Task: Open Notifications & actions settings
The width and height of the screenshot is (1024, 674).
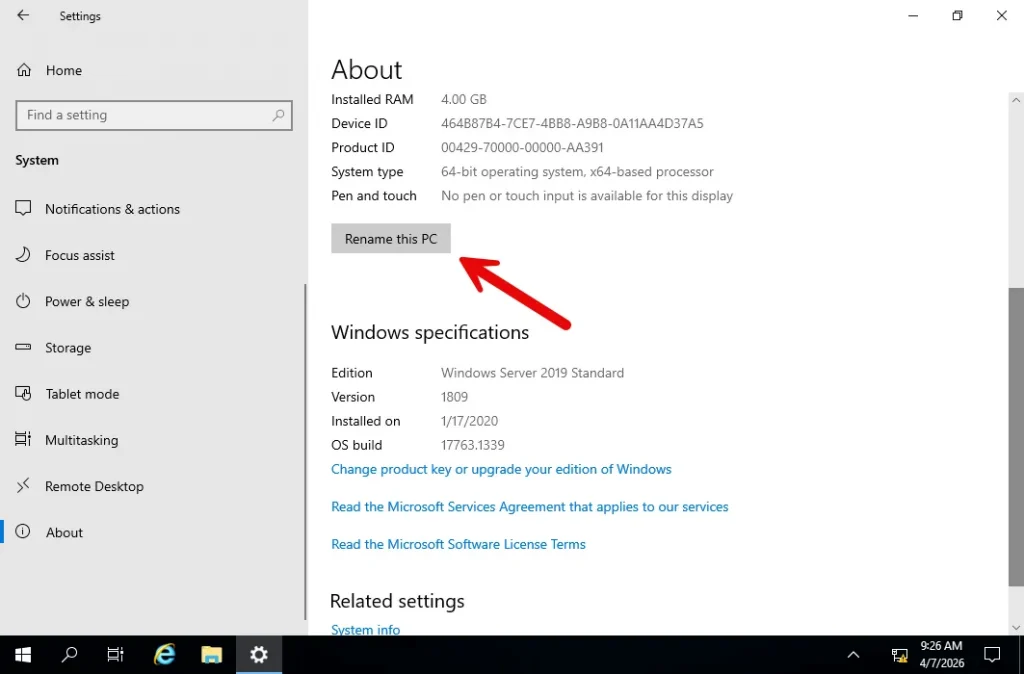Action: tap(112, 209)
